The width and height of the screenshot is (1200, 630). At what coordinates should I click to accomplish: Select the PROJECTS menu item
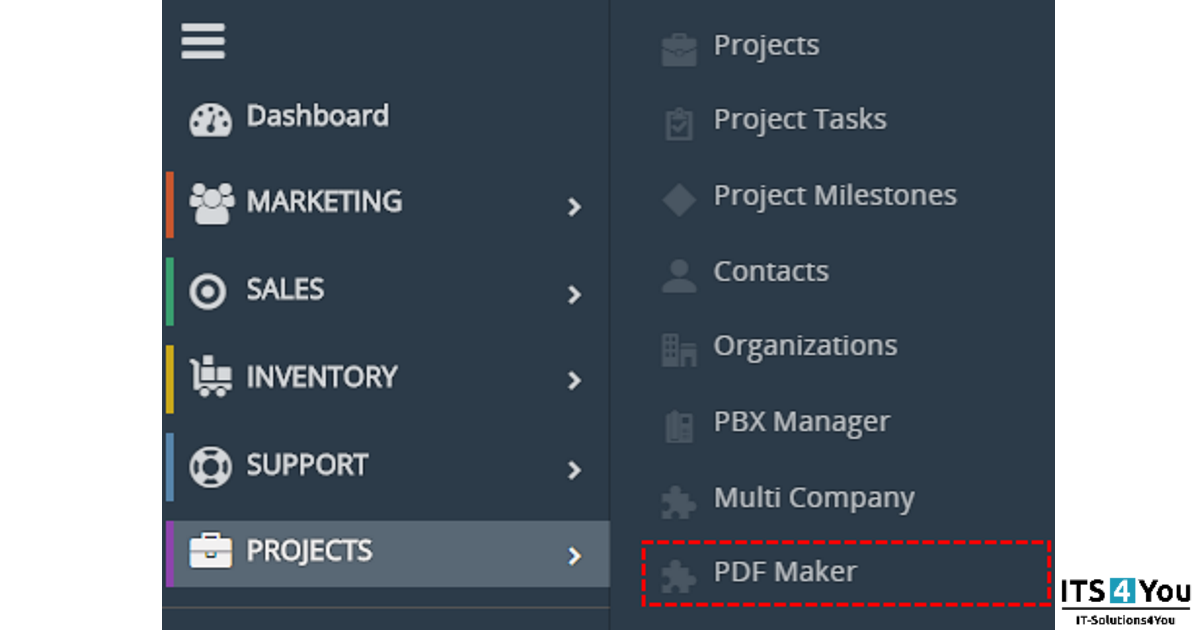(x=386, y=553)
